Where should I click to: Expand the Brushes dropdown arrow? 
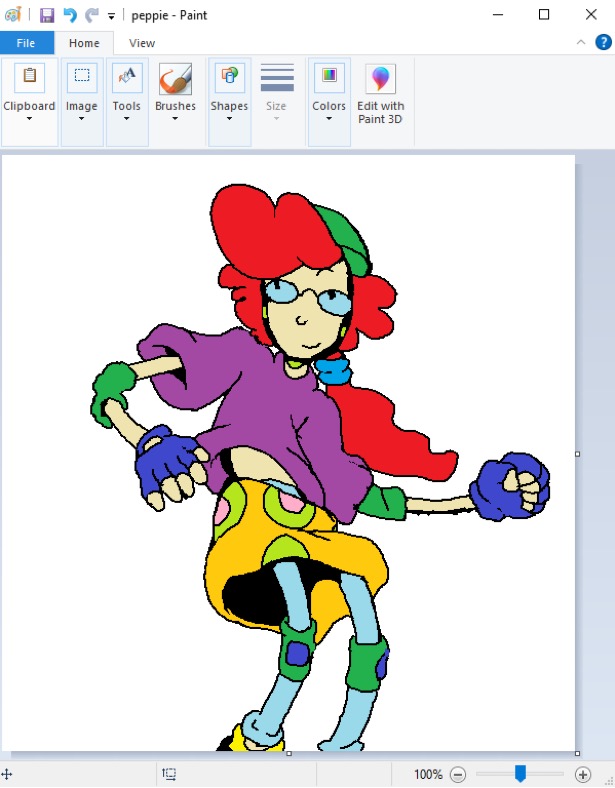tap(175, 119)
